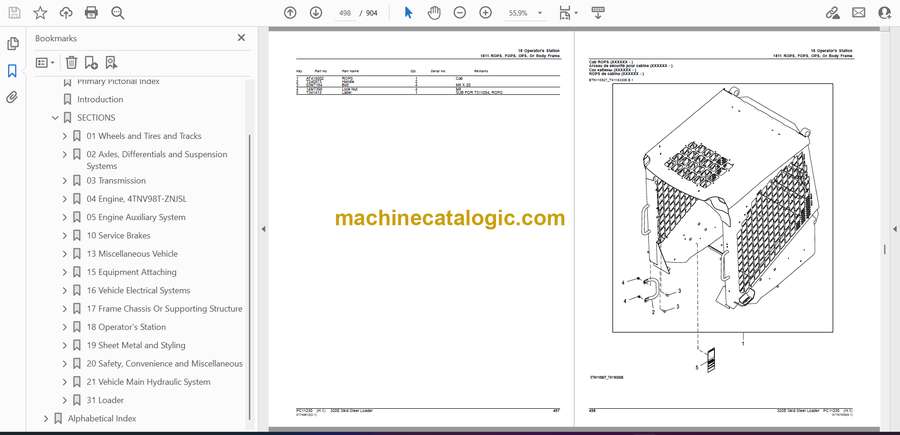Delete selected bookmark with trash icon
900x435 pixels.
(71, 62)
